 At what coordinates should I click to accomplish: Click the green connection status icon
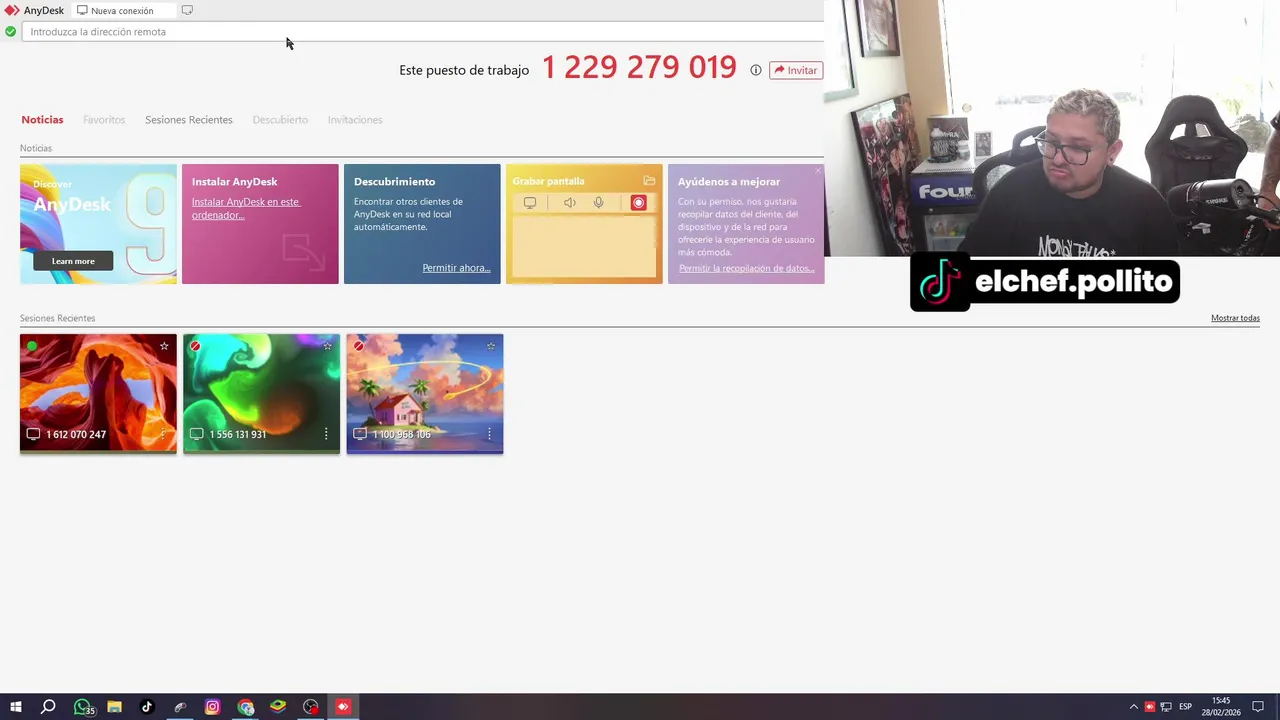(x=10, y=32)
